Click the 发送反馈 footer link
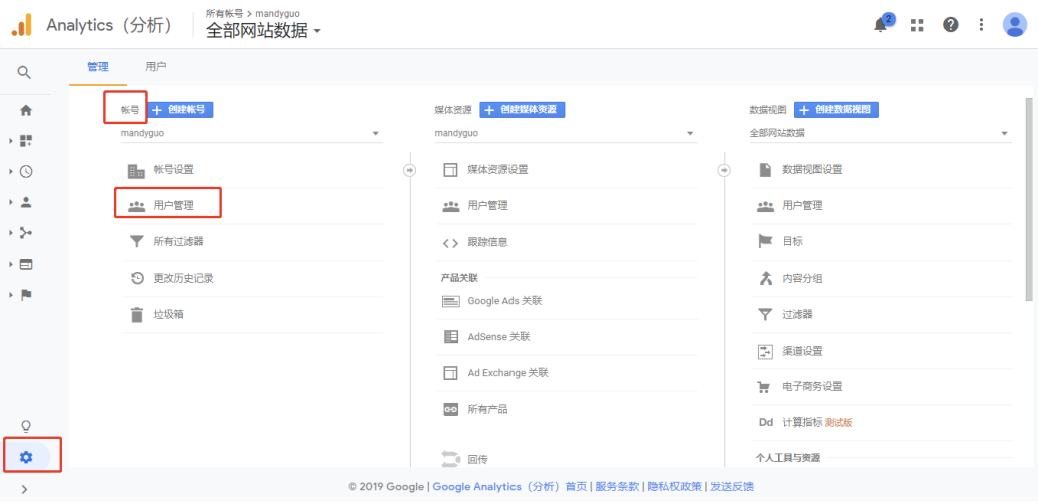This screenshot has height=504, width=1038. (731, 487)
